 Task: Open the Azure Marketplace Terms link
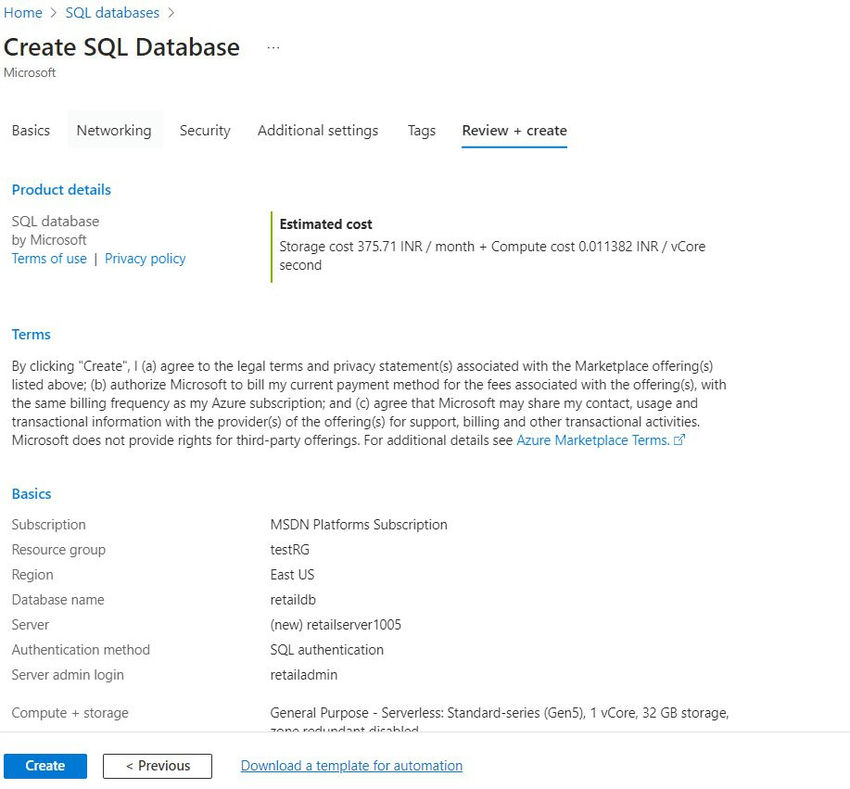point(593,440)
